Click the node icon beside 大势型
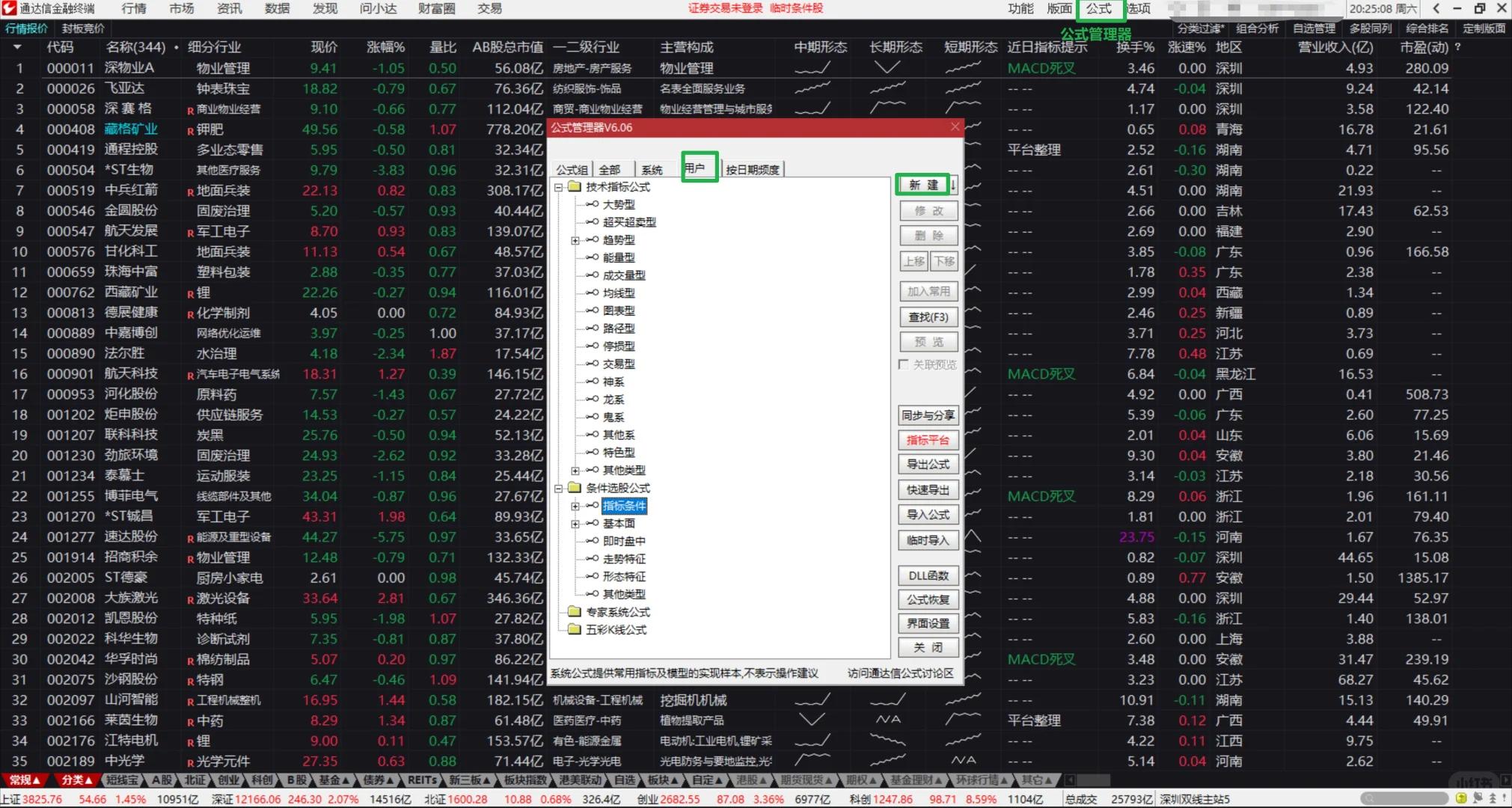This screenshot has height=808, width=1512. click(x=593, y=204)
